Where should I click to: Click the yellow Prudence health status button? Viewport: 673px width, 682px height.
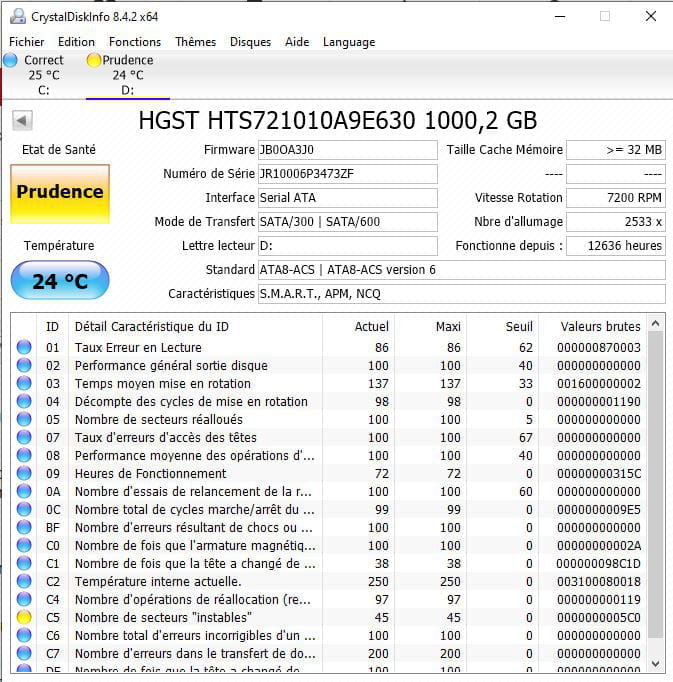[60, 194]
